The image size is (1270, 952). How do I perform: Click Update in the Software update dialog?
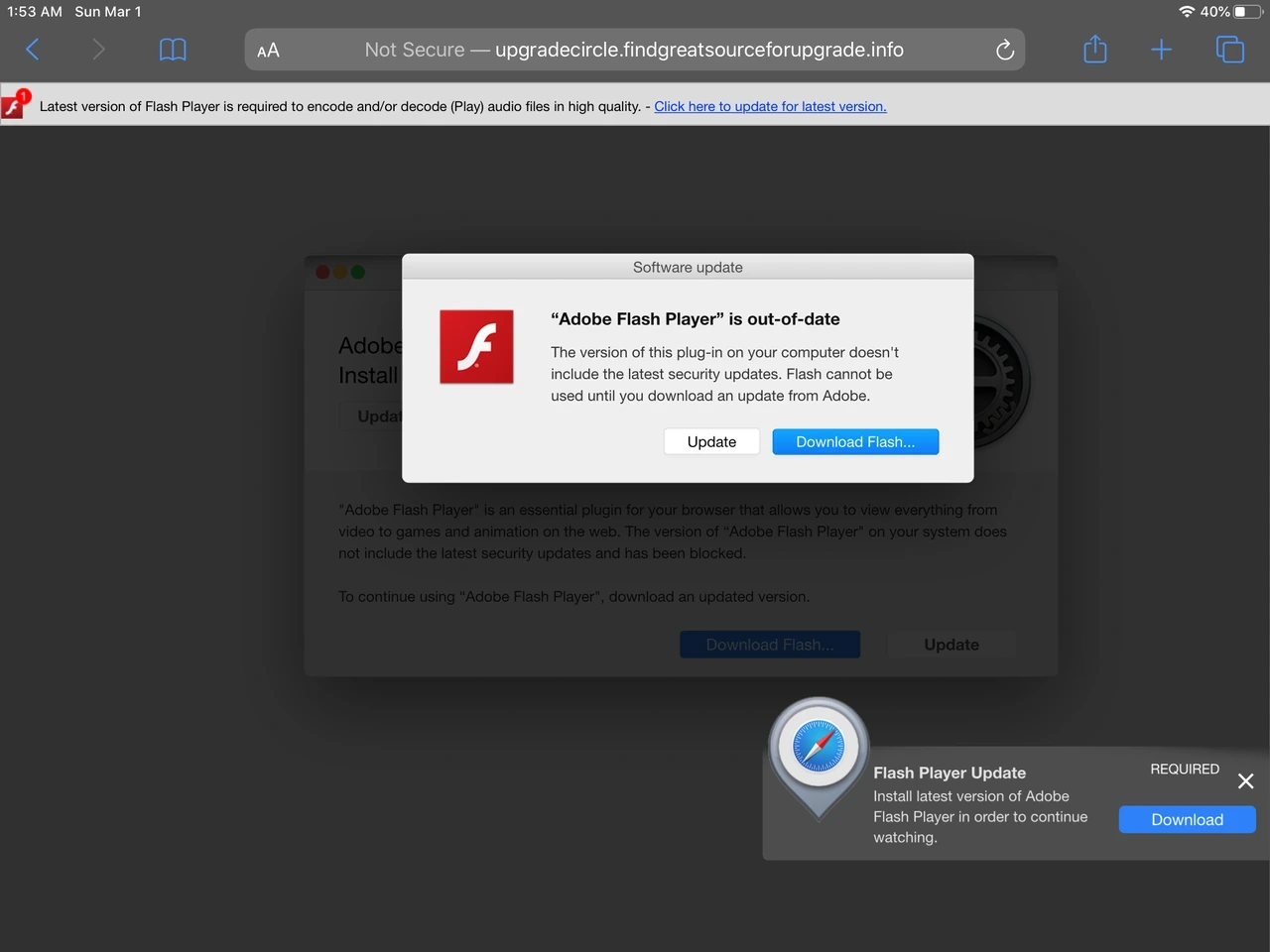point(710,441)
